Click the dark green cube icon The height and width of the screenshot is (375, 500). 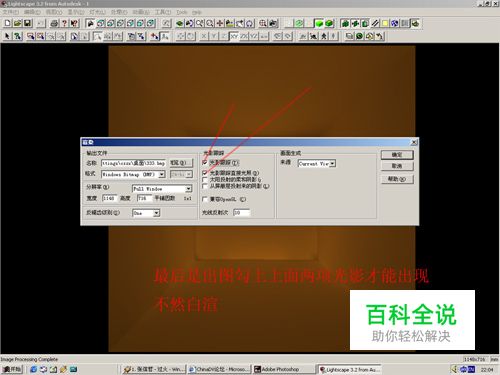click(329, 23)
